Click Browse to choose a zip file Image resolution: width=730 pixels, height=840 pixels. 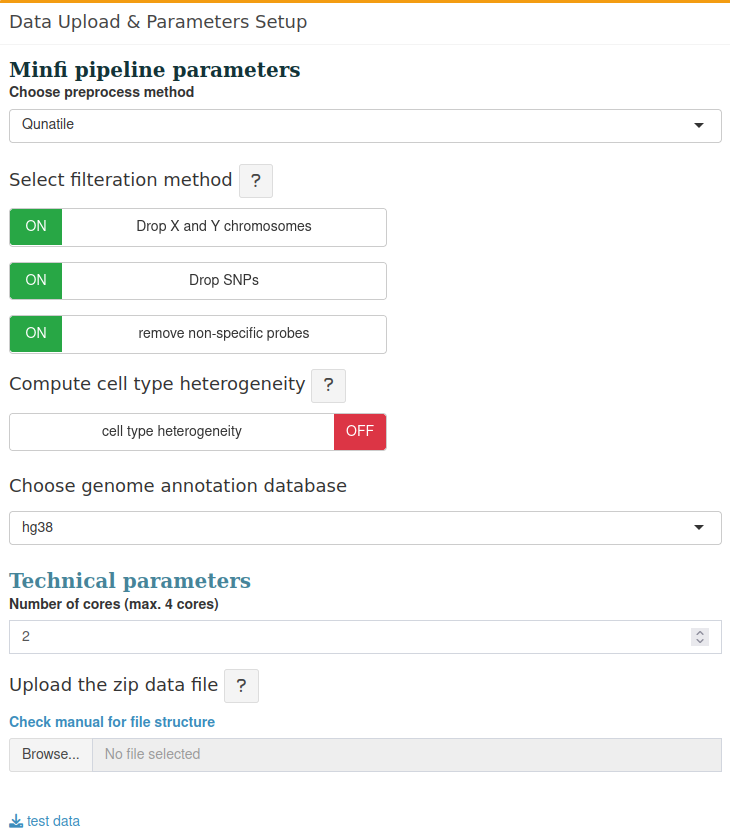[x=51, y=755]
